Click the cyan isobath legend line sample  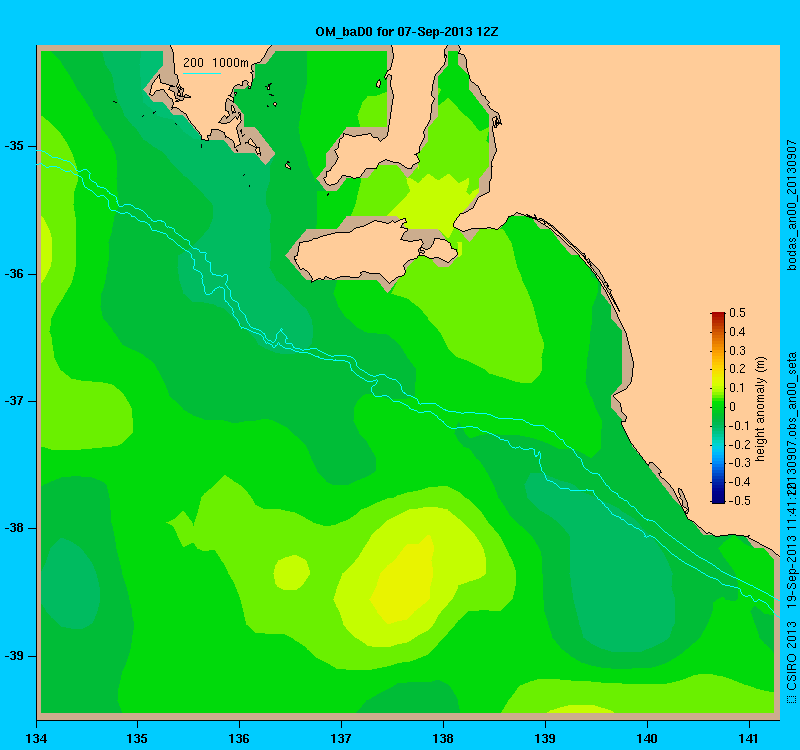coord(202,73)
